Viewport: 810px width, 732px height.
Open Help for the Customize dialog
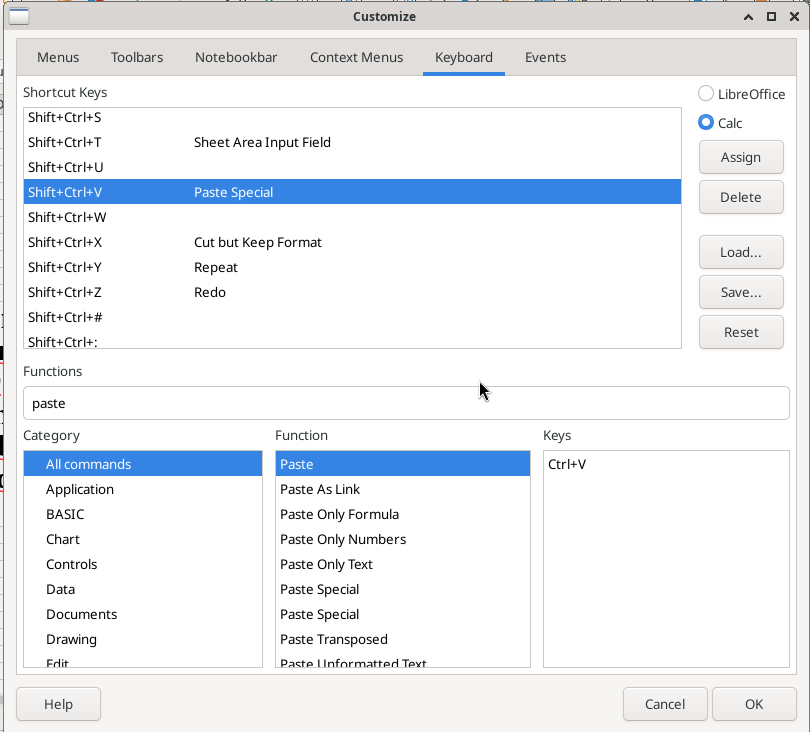tap(58, 704)
